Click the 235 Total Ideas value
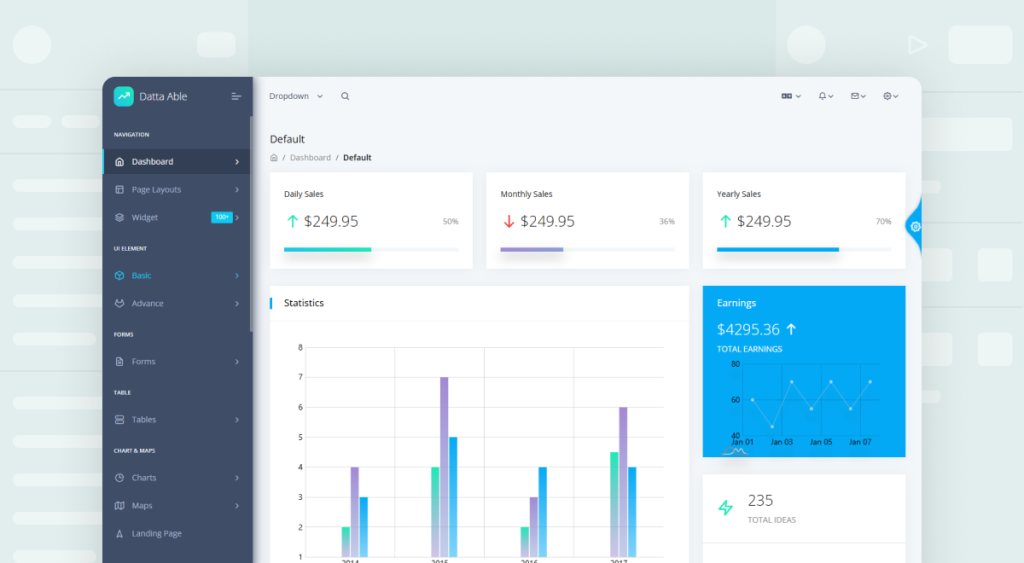The image size is (1024, 563). coord(760,500)
